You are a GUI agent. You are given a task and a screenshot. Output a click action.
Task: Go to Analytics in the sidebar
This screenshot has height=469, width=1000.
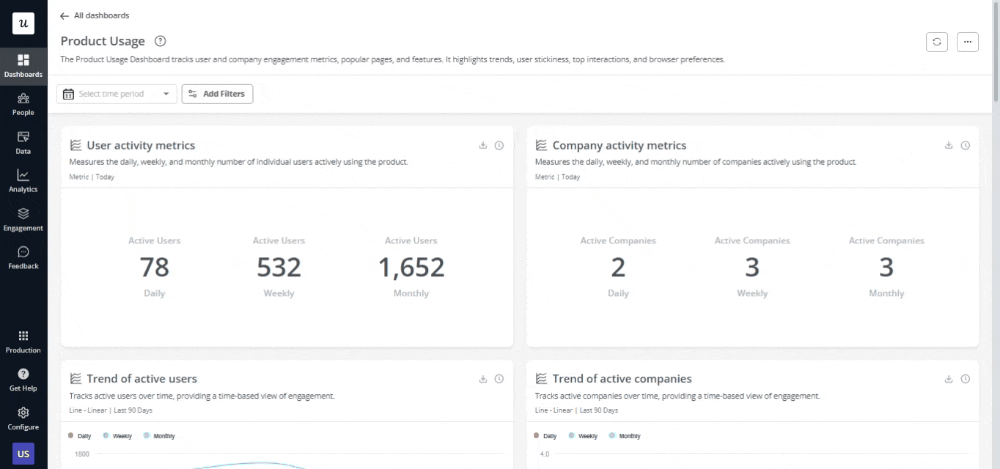click(23, 180)
